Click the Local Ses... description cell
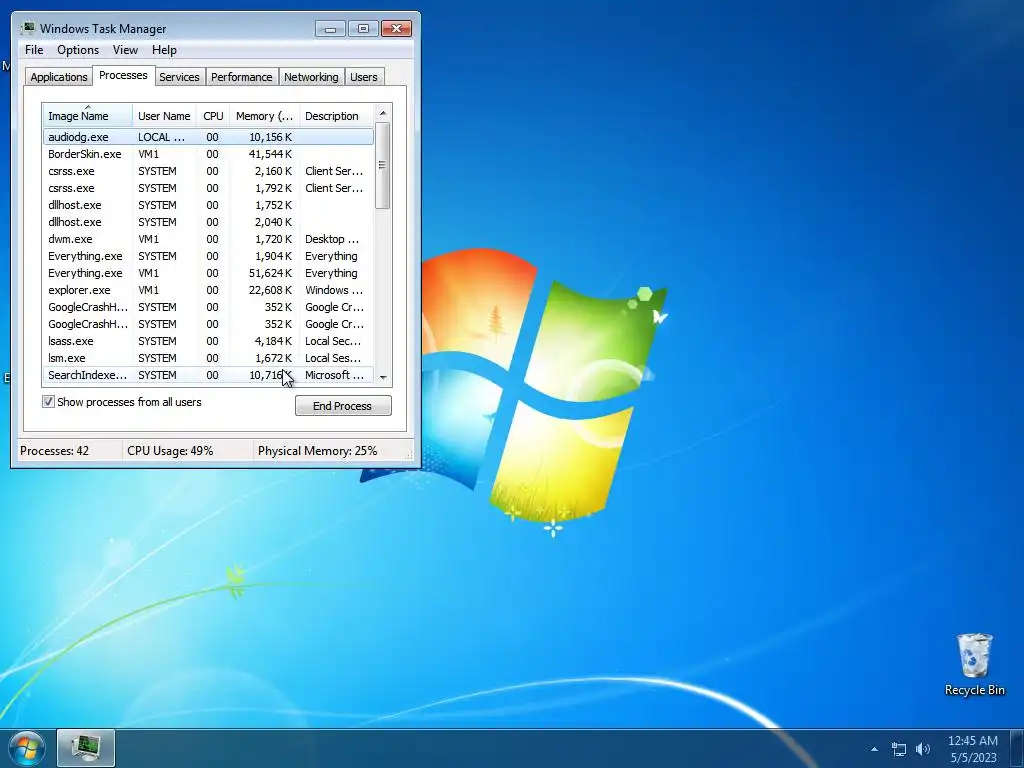 click(x=333, y=358)
